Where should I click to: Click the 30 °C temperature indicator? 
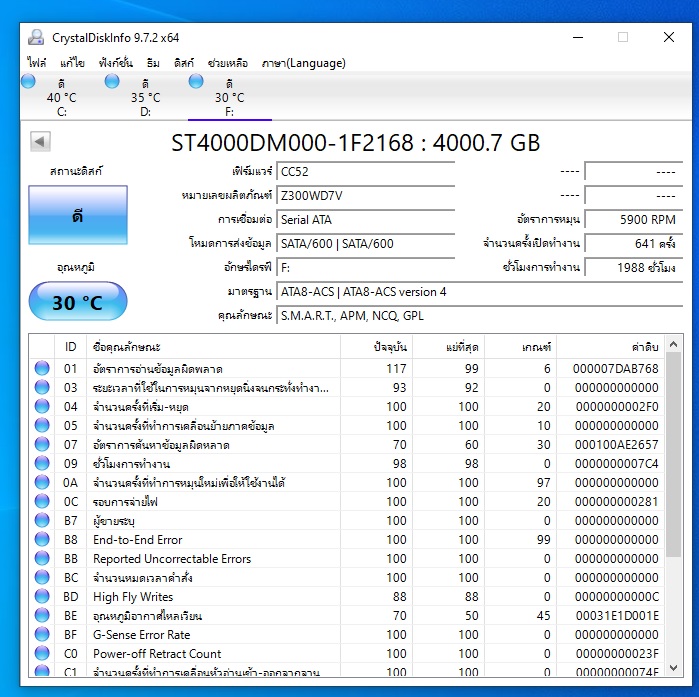[x=78, y=301]
